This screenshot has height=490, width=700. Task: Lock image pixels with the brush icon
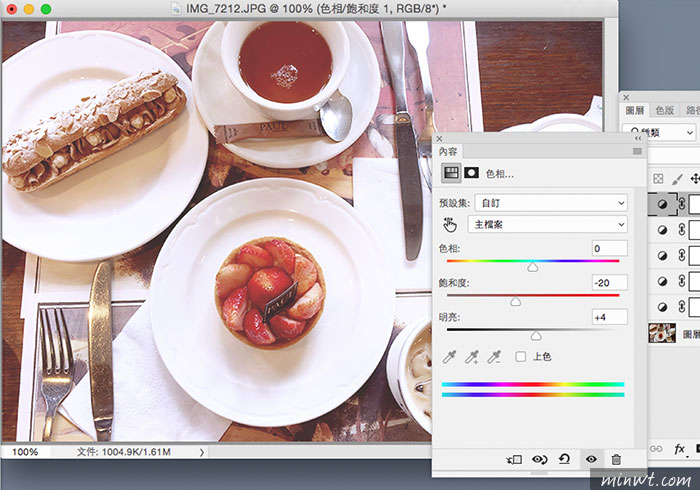(x=677, y=179)
